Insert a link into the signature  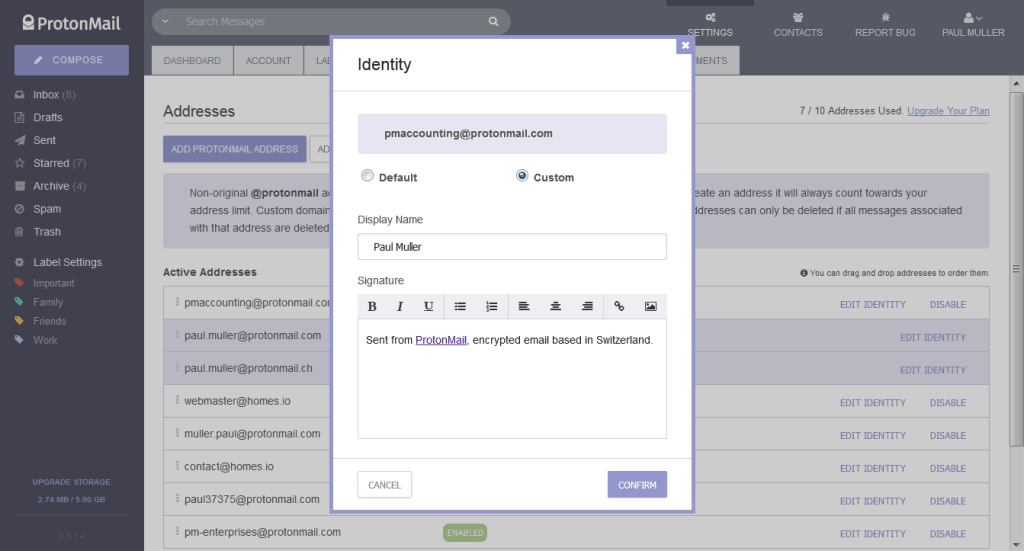click(x=619, y=306)
